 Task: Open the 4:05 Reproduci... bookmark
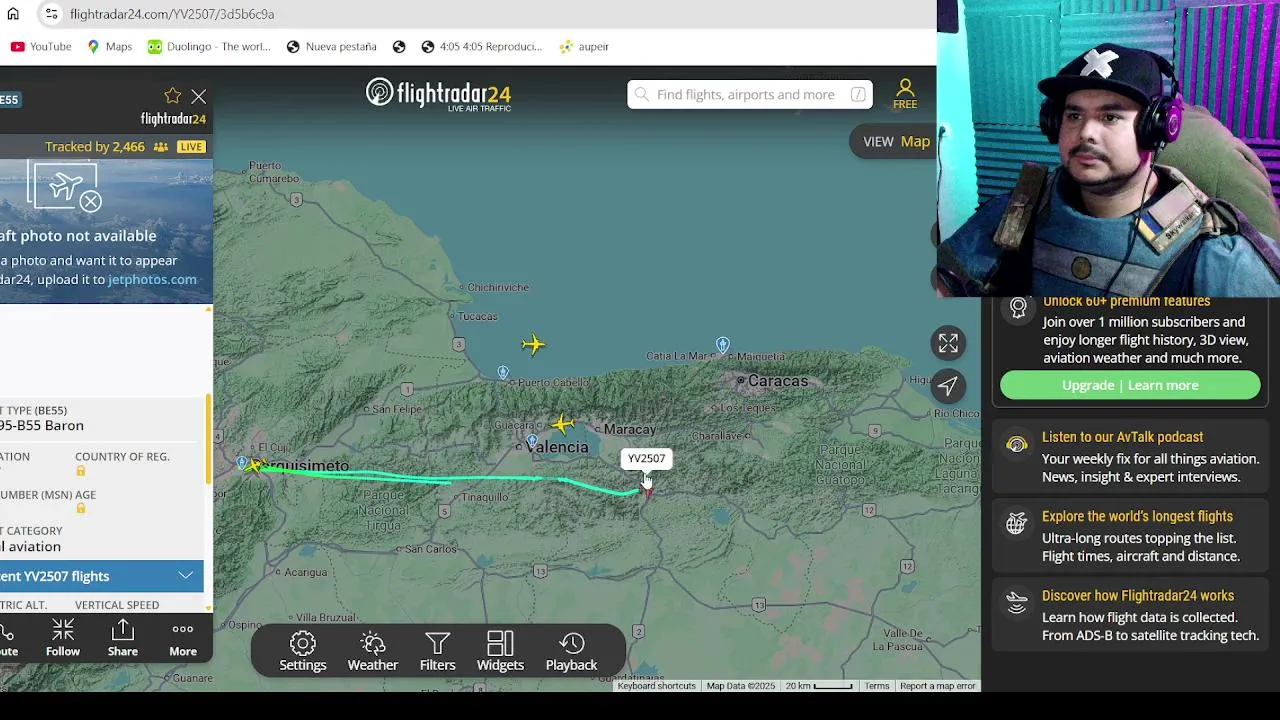tap(481, 46)
